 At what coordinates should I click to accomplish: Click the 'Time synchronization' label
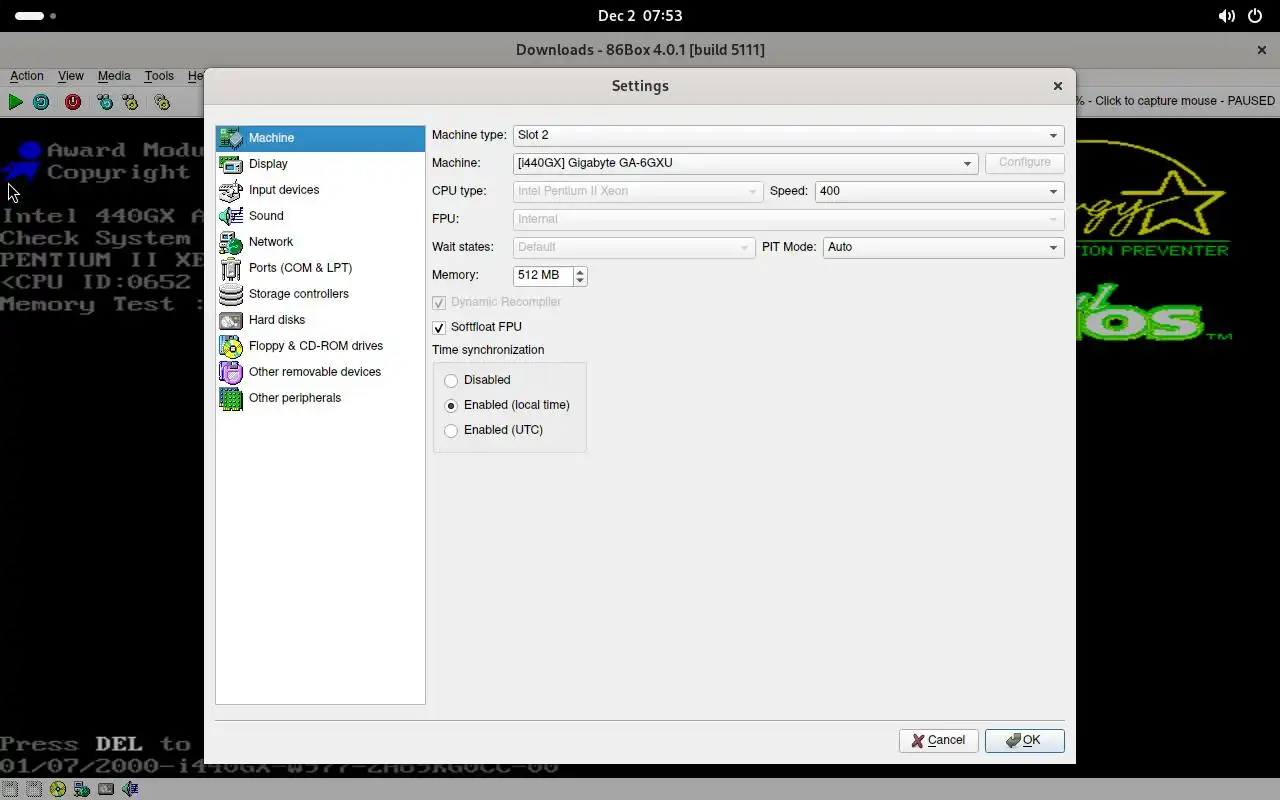click(x=488, y=350)
